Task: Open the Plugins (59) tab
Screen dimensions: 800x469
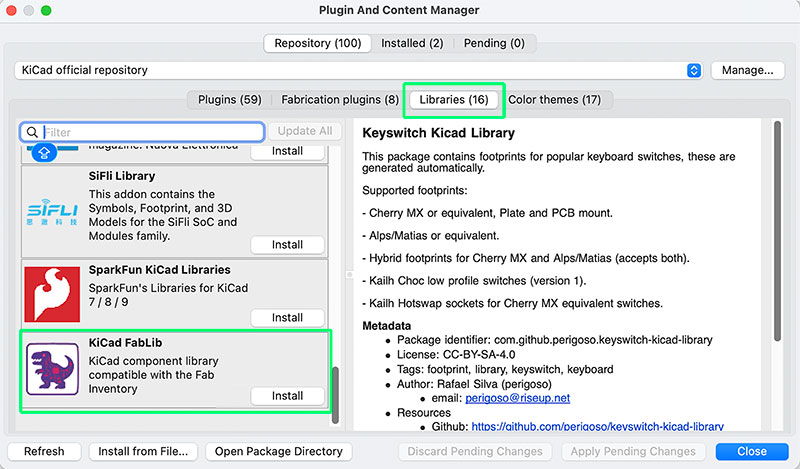Action: tap(229, 100)
